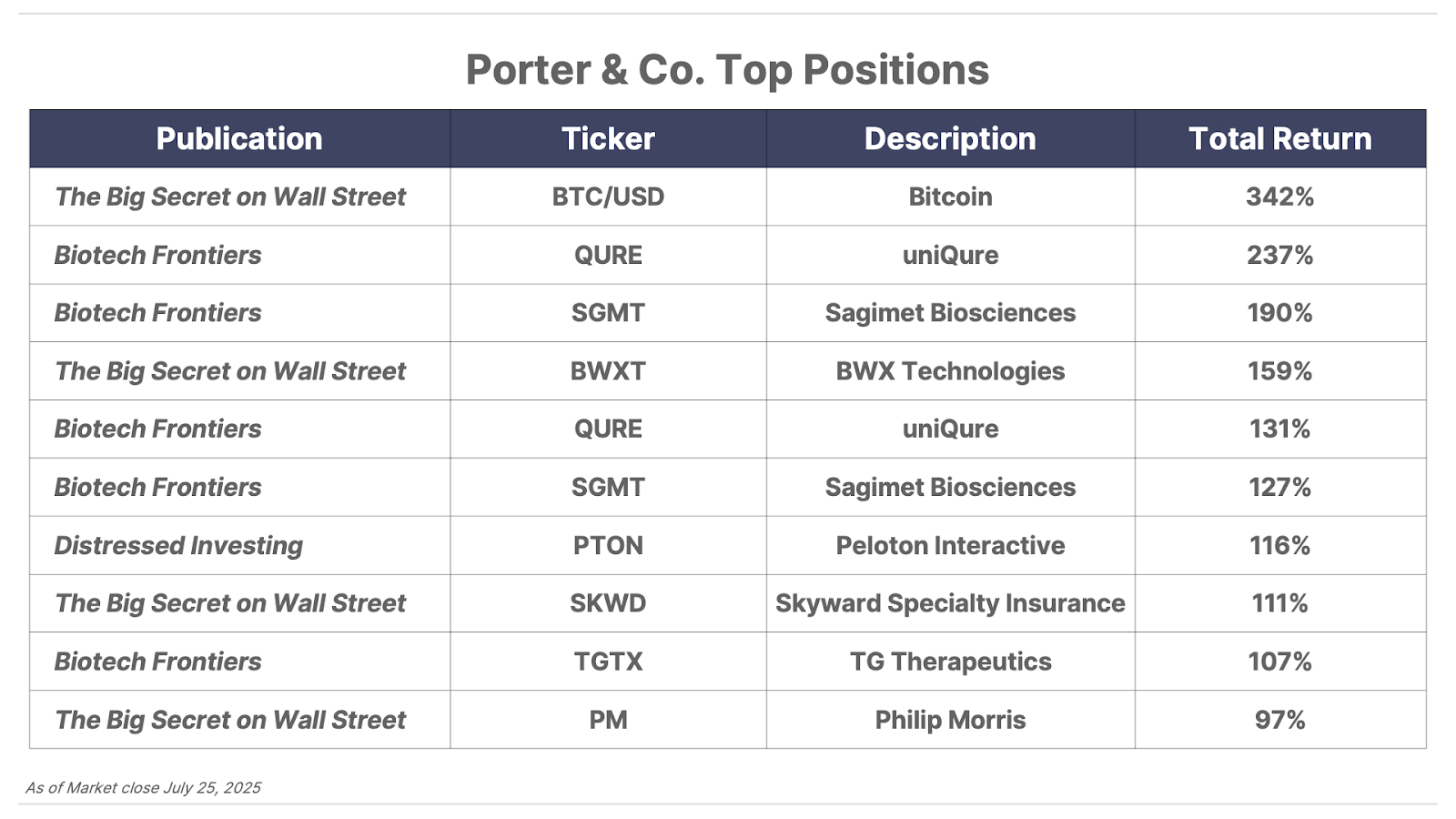Image resolution: width=1456 pixels, height=819 pixels.
Task: Click the Porter & Co. Top Positions title
Action: point(727,70)
